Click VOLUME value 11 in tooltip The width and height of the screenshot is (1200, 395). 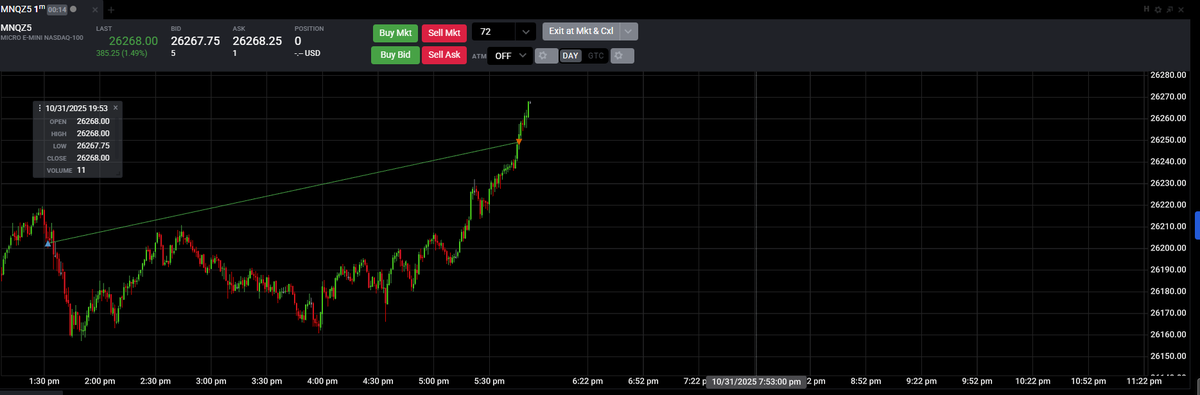(x=81, y=170)
